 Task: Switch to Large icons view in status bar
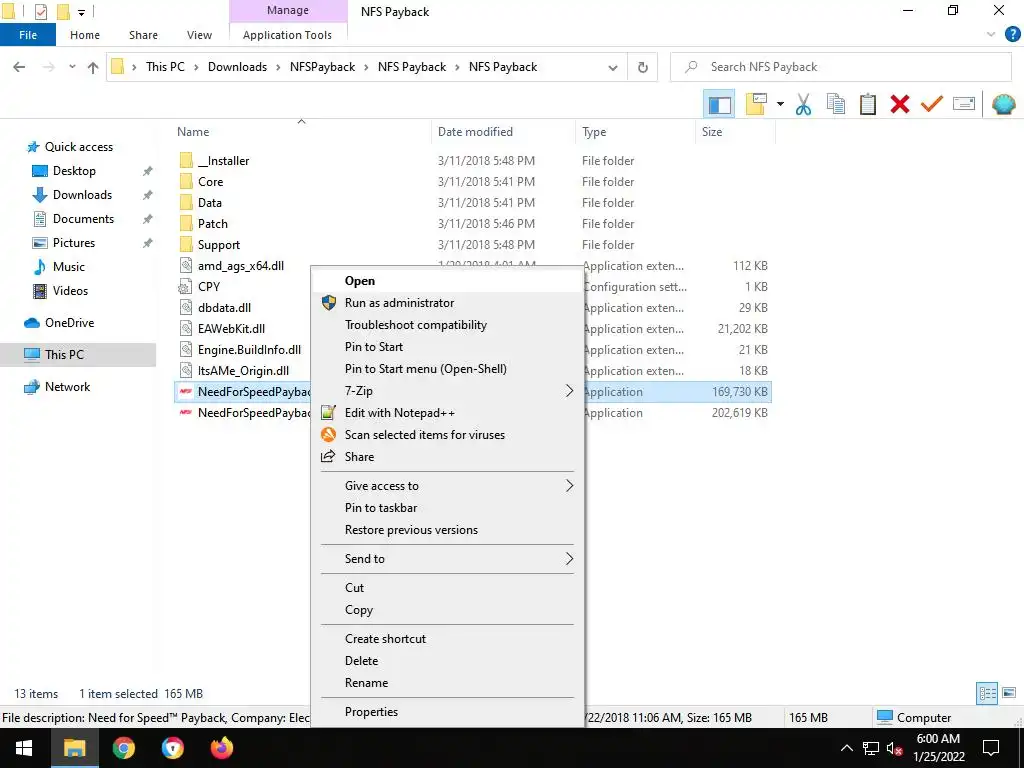pos(1009,694)
